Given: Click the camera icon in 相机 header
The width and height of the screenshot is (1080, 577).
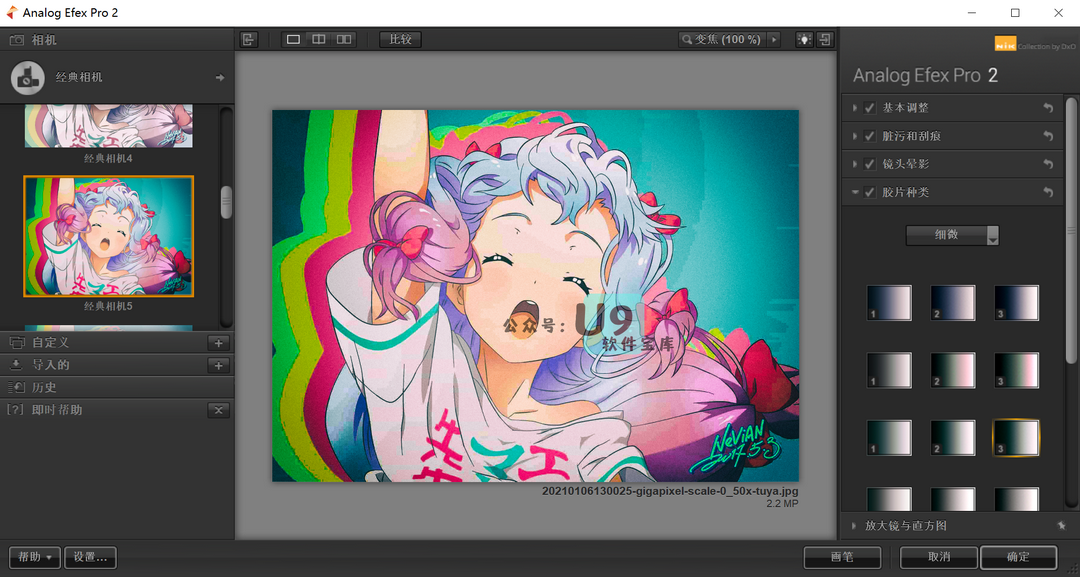Looking at the screenshot, I should (17, 40).
